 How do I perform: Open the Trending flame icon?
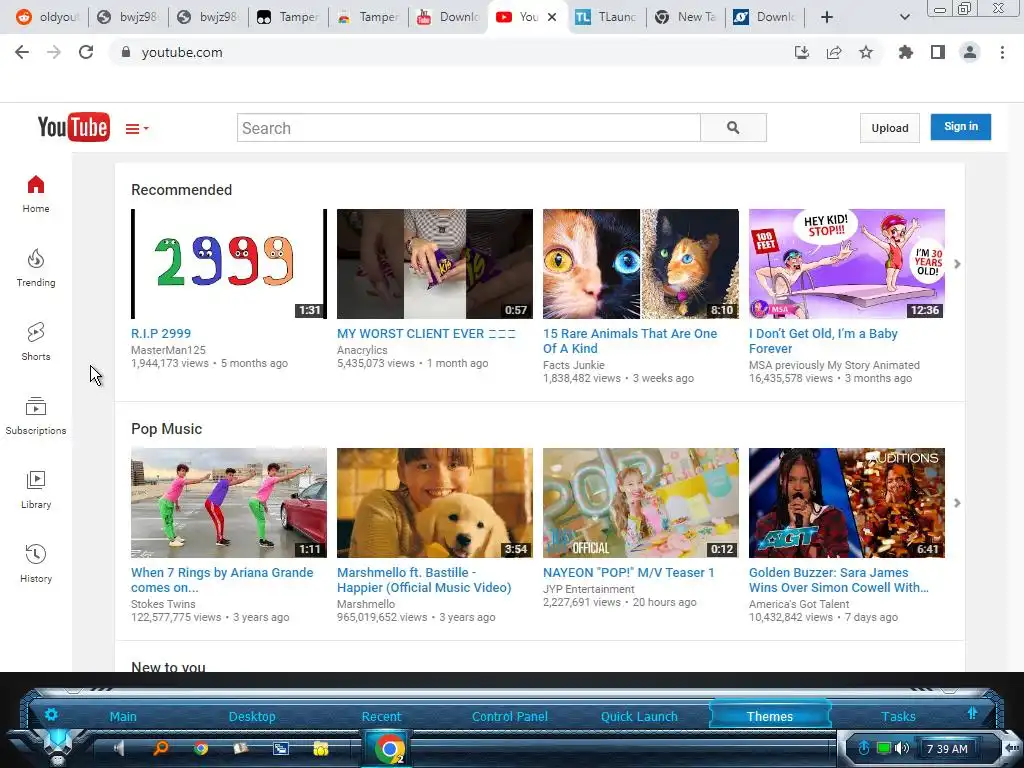tap(36, 259)
